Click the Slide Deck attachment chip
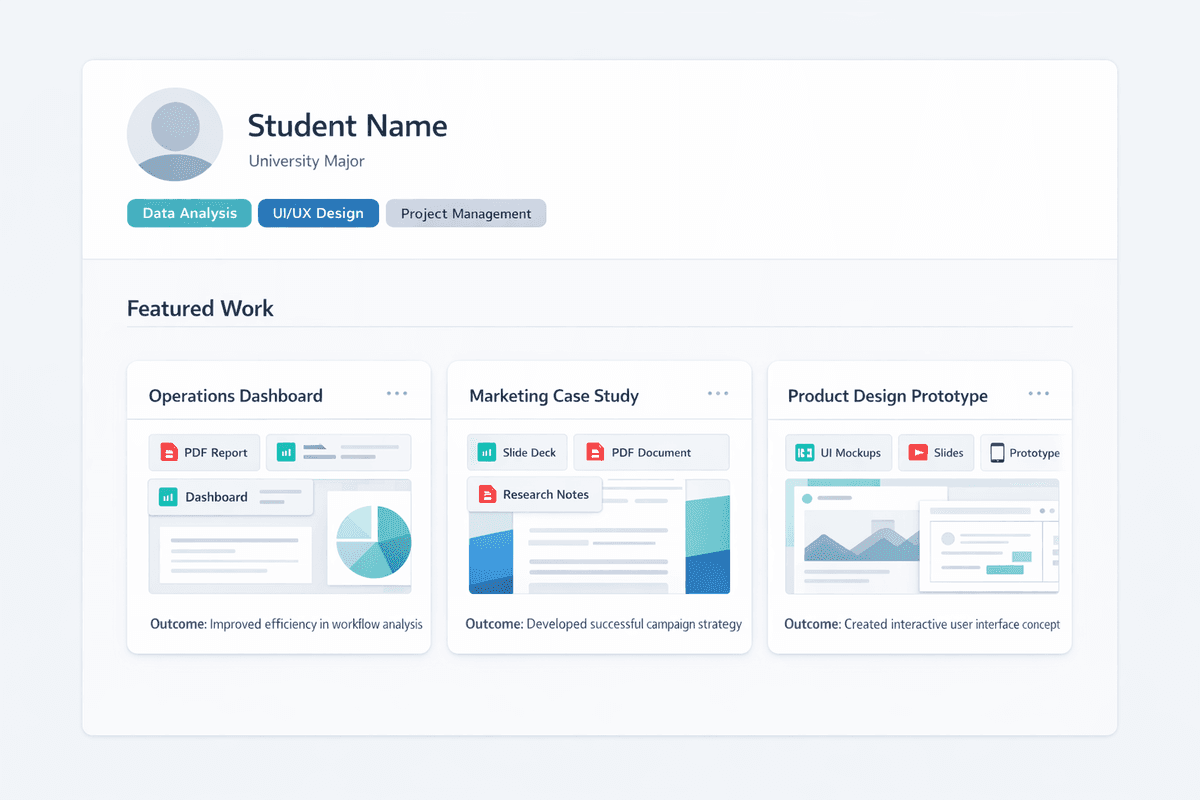1200x800 pixels. [x=517, y=452]
